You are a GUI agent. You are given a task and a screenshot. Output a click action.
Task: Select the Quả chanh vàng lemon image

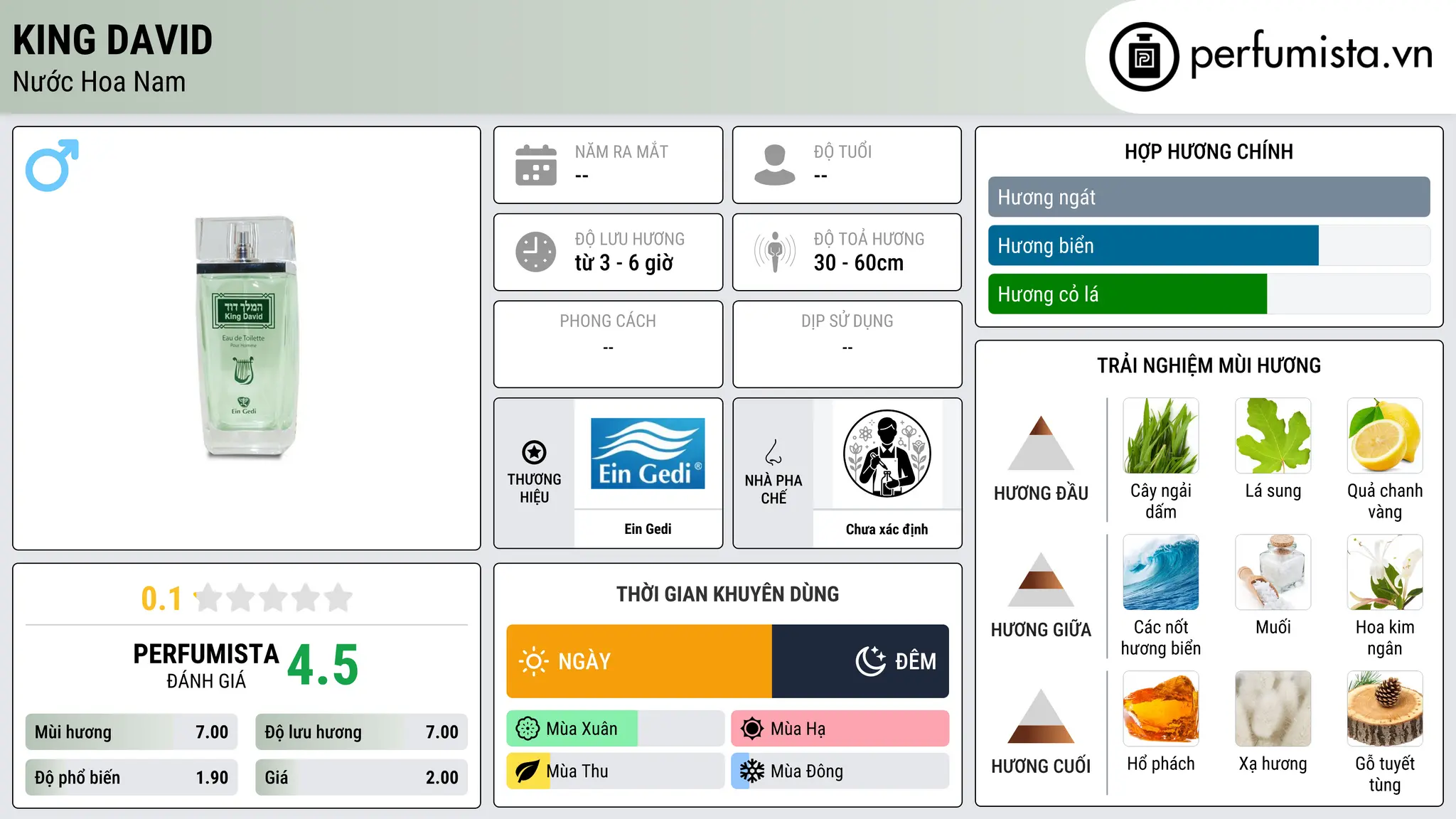click(x=1385, y=436)
